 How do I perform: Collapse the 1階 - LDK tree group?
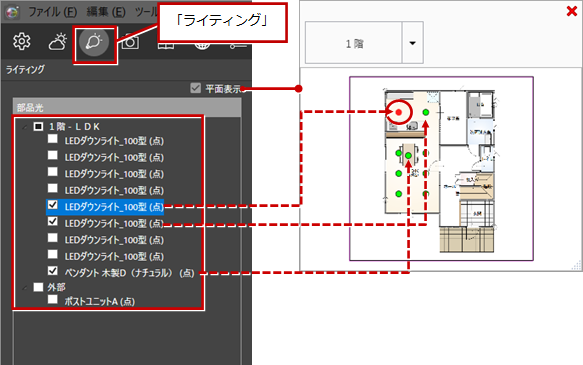click(25, 127)
